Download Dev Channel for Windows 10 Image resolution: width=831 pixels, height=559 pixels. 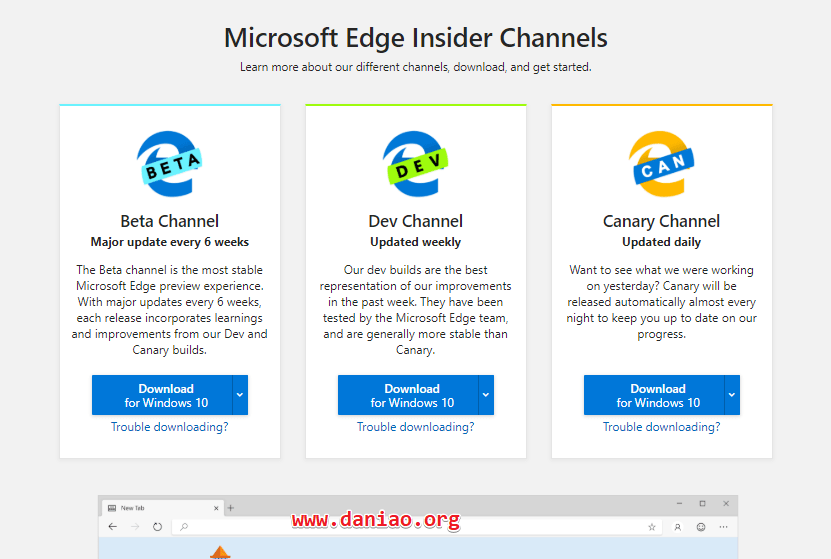click(x=408, y=395)
